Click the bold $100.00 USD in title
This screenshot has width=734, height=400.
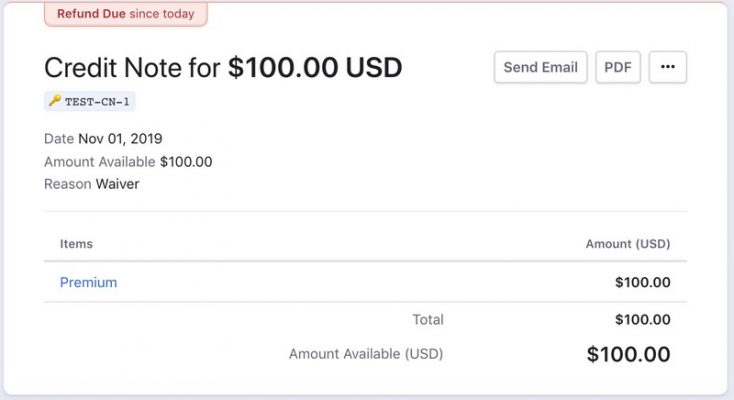pos(314,68)
